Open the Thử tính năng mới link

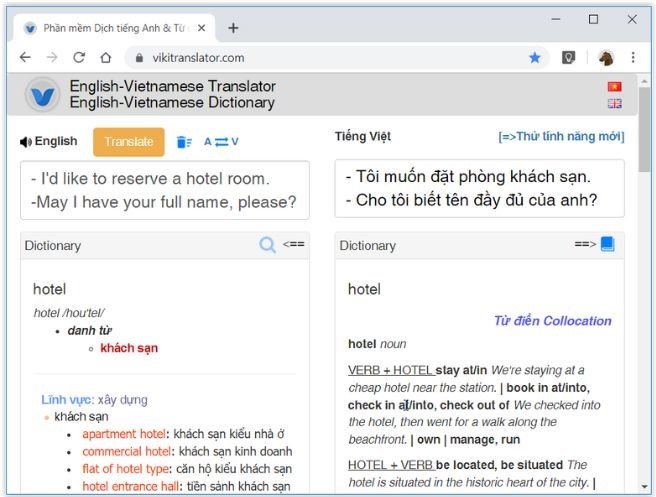tap(560, 137)
